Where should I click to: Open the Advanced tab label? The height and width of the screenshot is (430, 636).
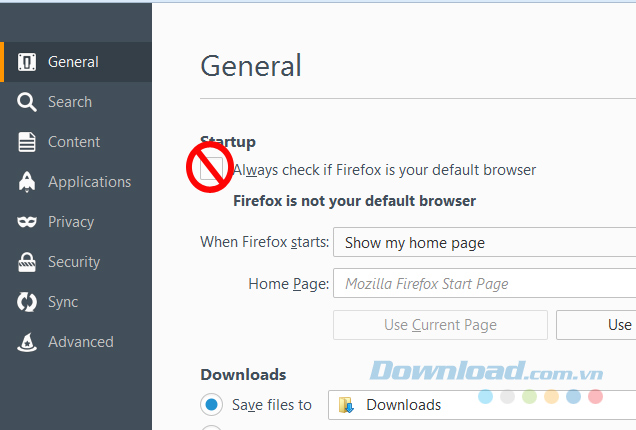pos(81,342)
